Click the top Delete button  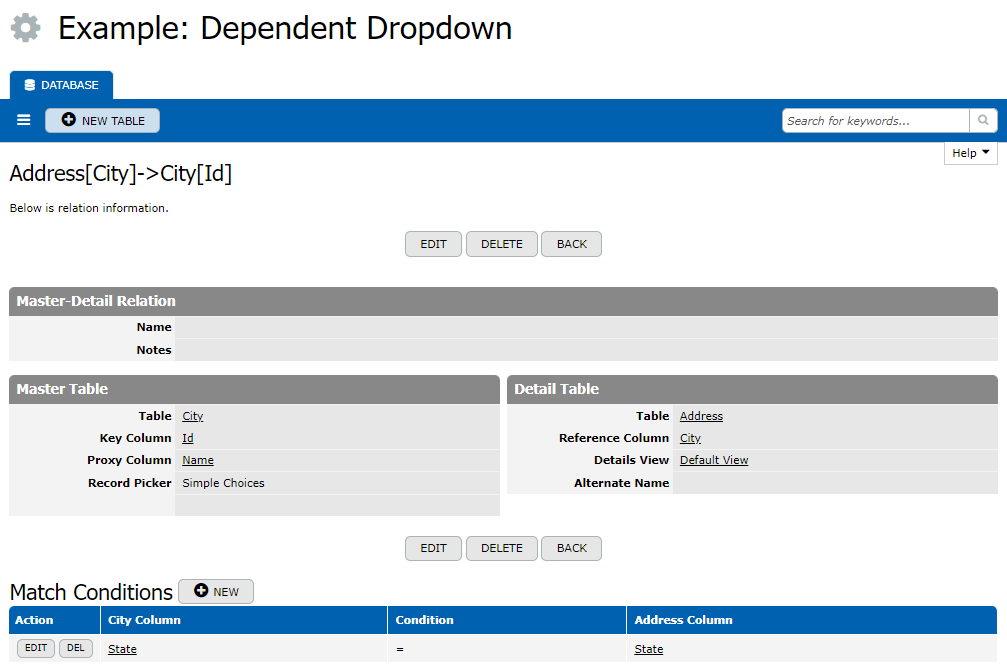[501, 244]
